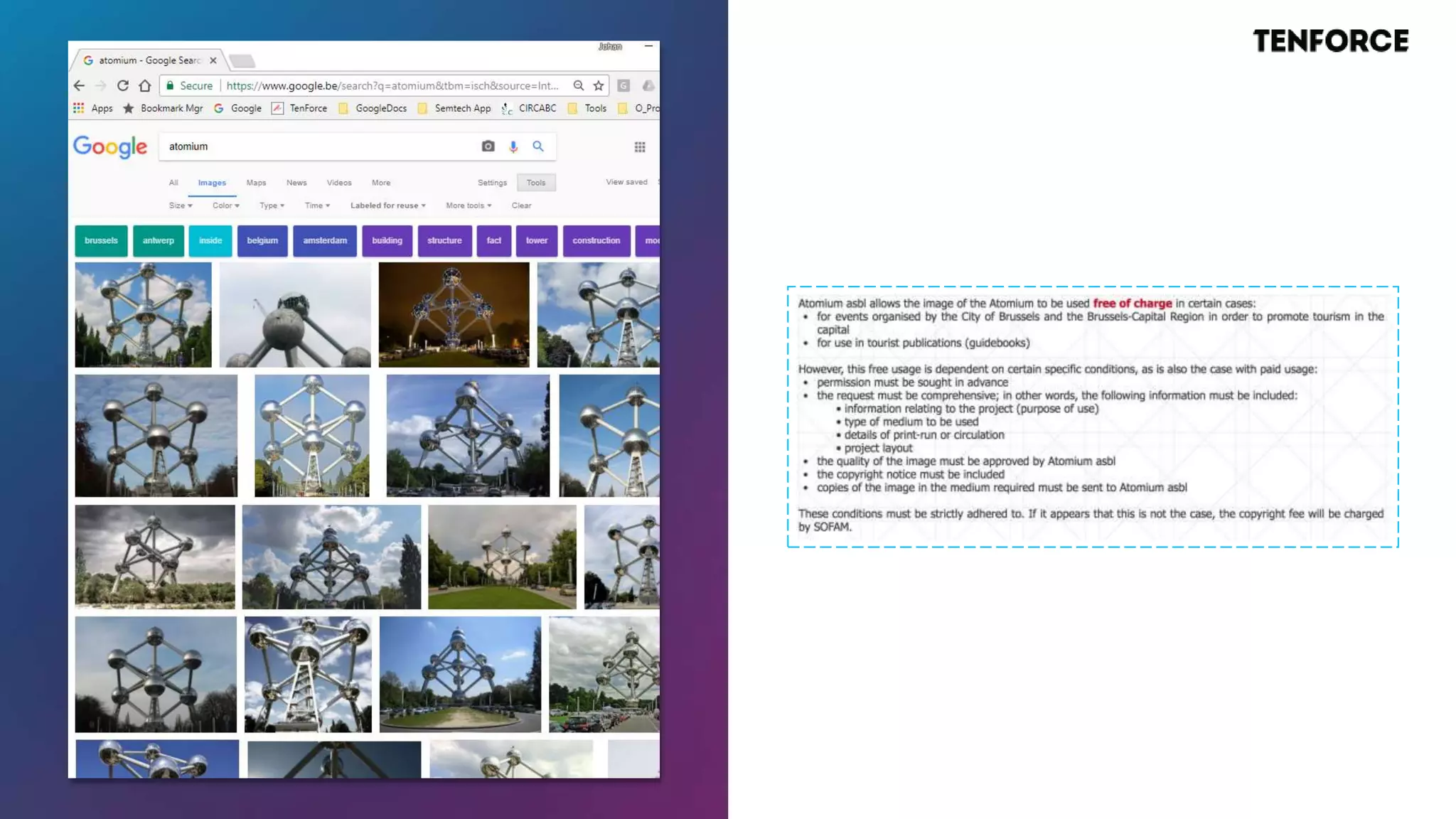Open search by image camera icon
The height and width of the screenshot is (819, 1456).
tap(488, 146)
